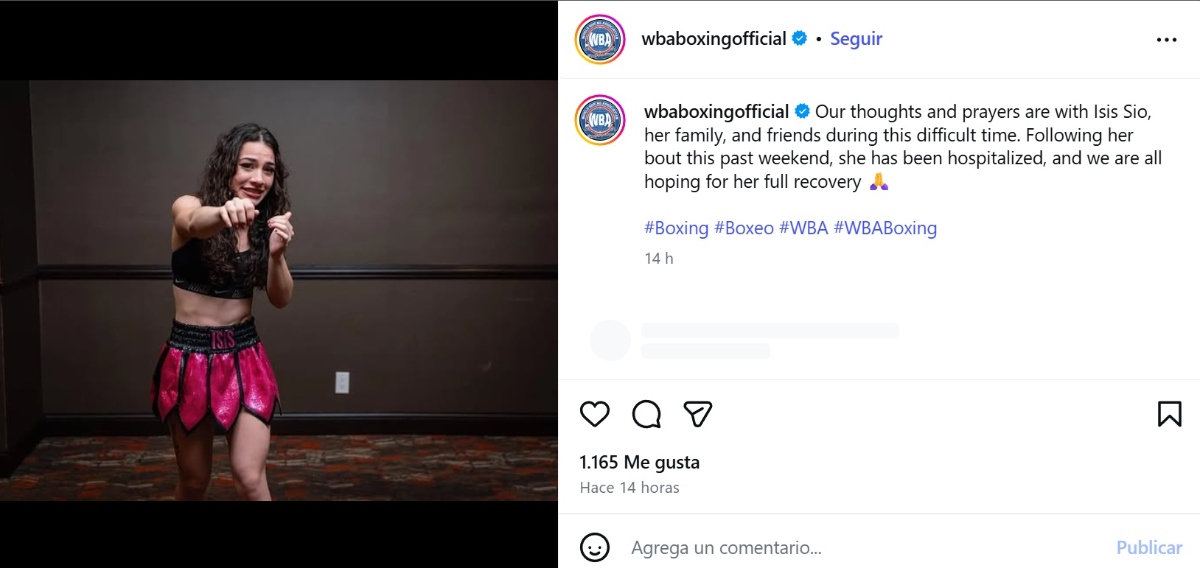Open the #WBABoxing hashtag

click(885, 228)
